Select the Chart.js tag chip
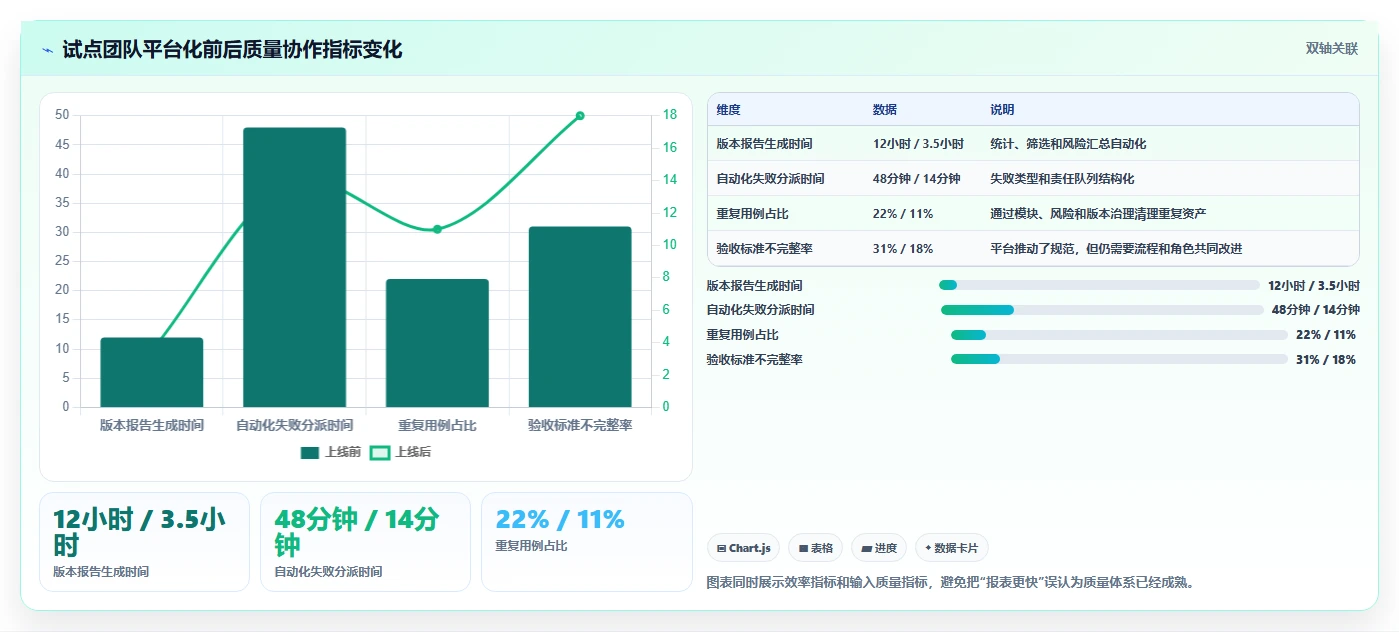This screenshot has width=1399, height=632. coord(743,548)
